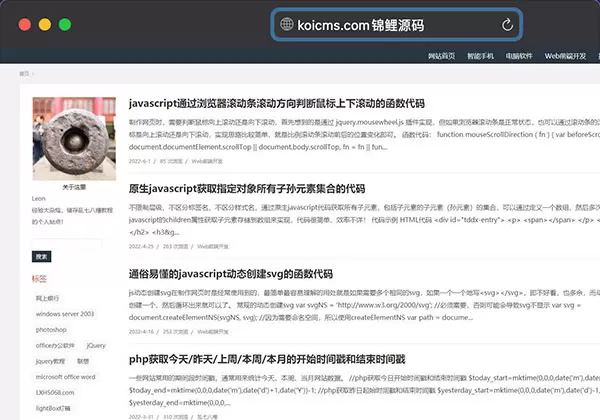Select the 网上银行 tag
600x420 pixels.
[x=47, y=298]
